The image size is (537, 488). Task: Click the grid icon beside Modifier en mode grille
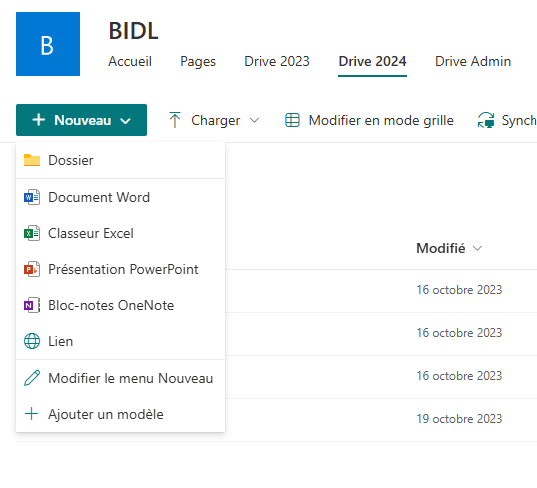pos(292,120)
